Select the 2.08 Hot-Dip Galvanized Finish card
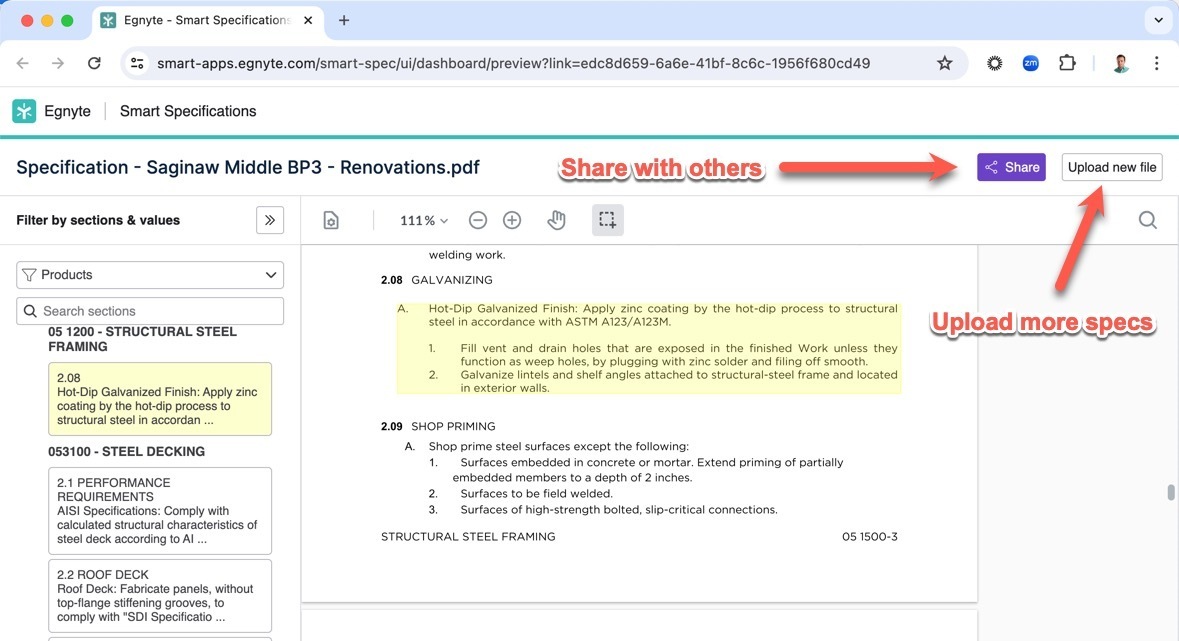Screen dimensions: 1179x641 click(160, 399)
